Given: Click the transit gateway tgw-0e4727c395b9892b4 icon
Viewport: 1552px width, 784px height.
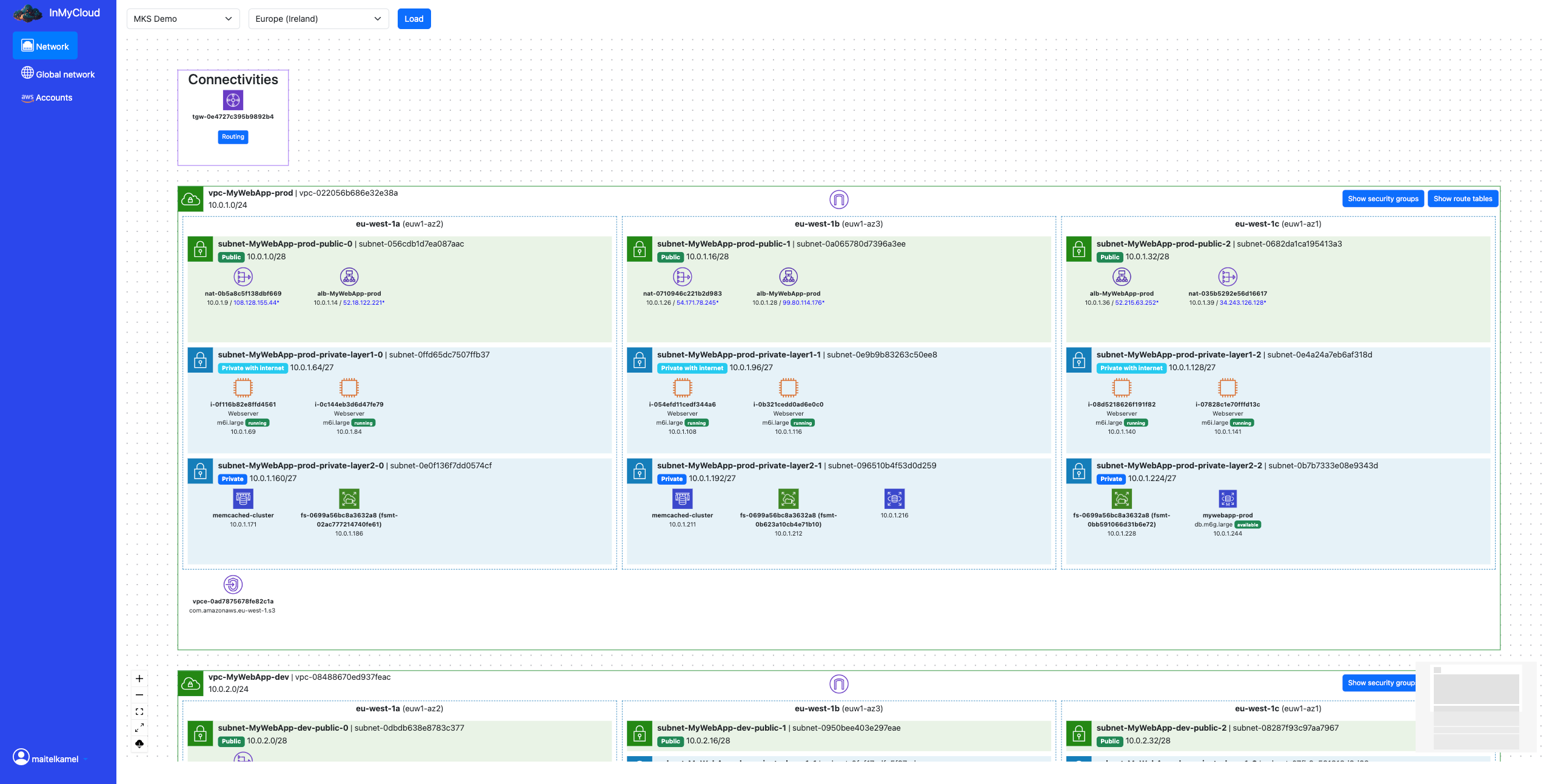Looking at the screenshot, I should [x=233, y=100].
